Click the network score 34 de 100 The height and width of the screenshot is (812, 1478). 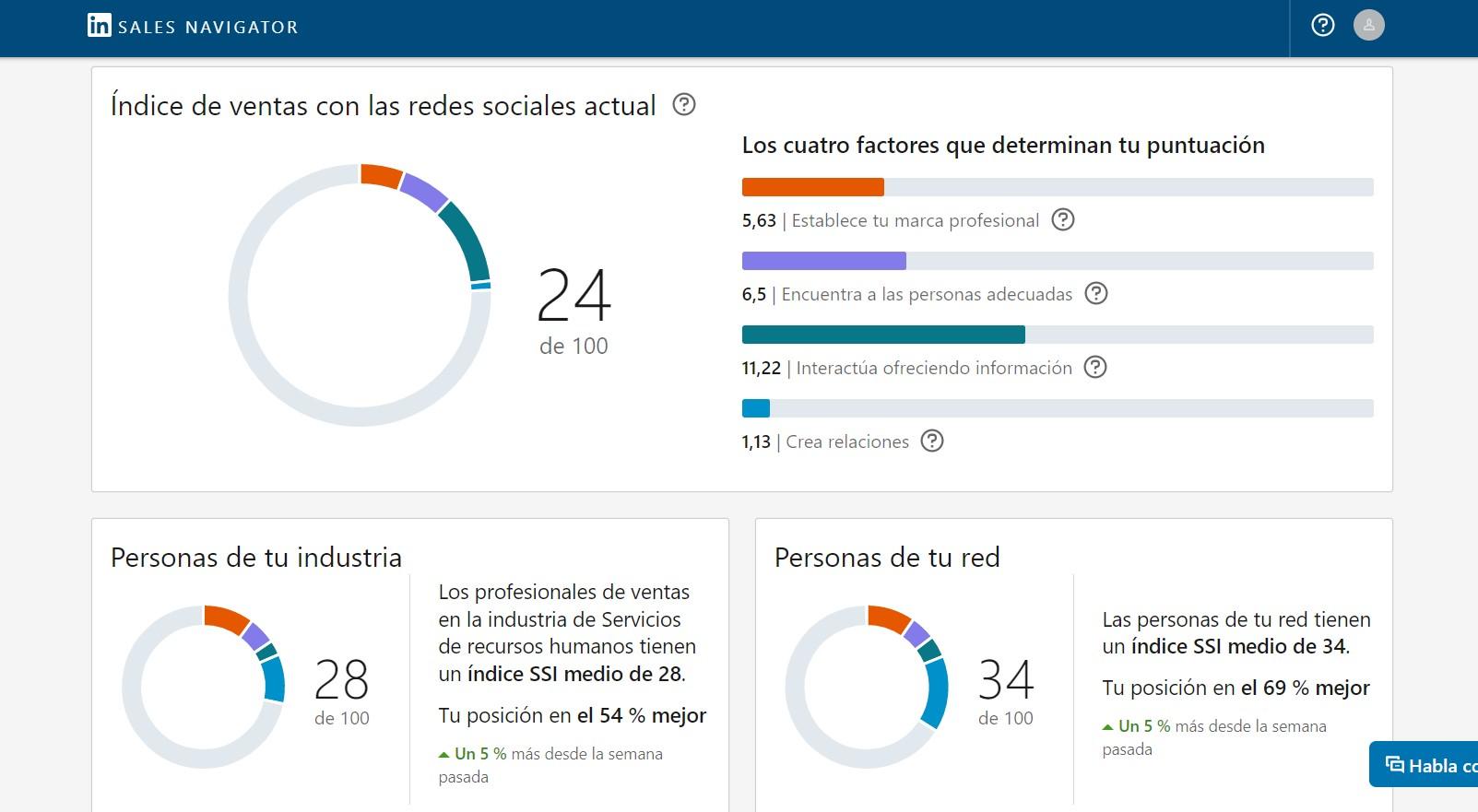pos(1005,691)
